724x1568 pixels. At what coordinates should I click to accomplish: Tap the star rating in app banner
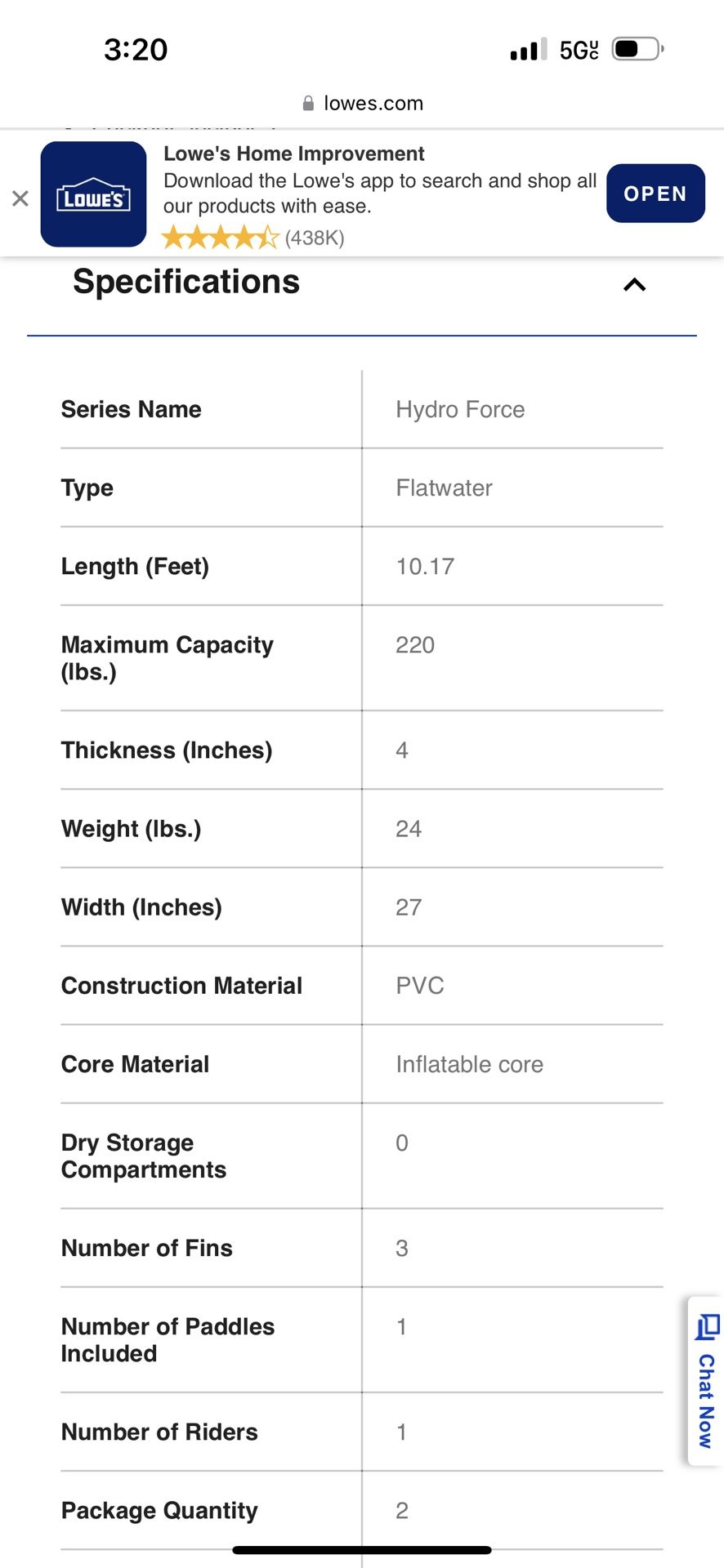(221, 238)
